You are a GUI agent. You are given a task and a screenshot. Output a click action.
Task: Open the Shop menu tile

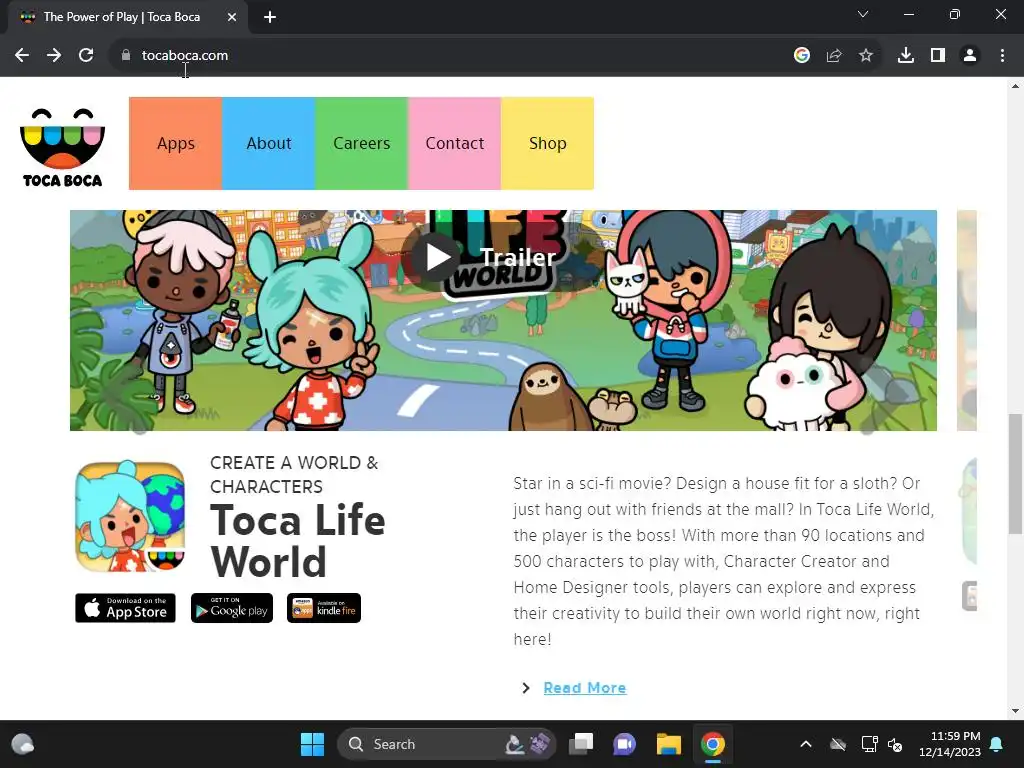547,144
